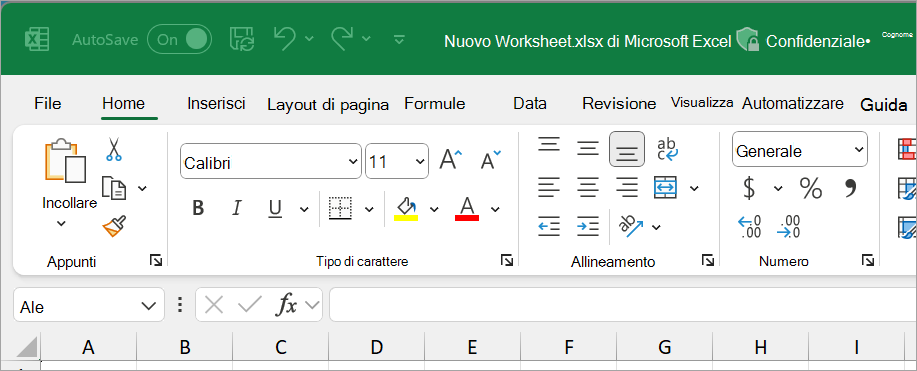Open fill color dropdown arrow
This screenshot has height=371, width=917.
[x=434, y=208]
